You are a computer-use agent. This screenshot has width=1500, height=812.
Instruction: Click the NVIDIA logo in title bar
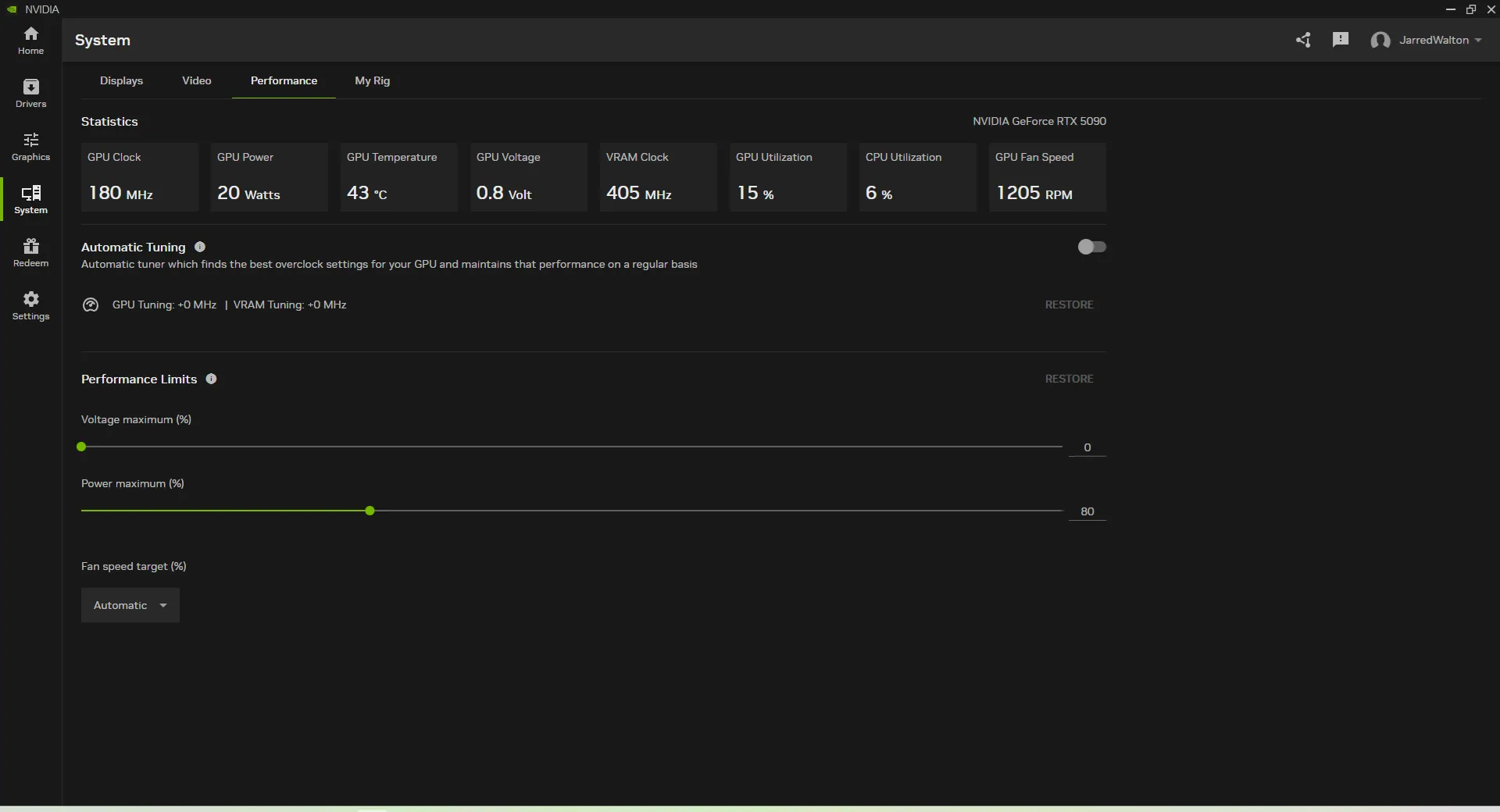tap(12, 9)
